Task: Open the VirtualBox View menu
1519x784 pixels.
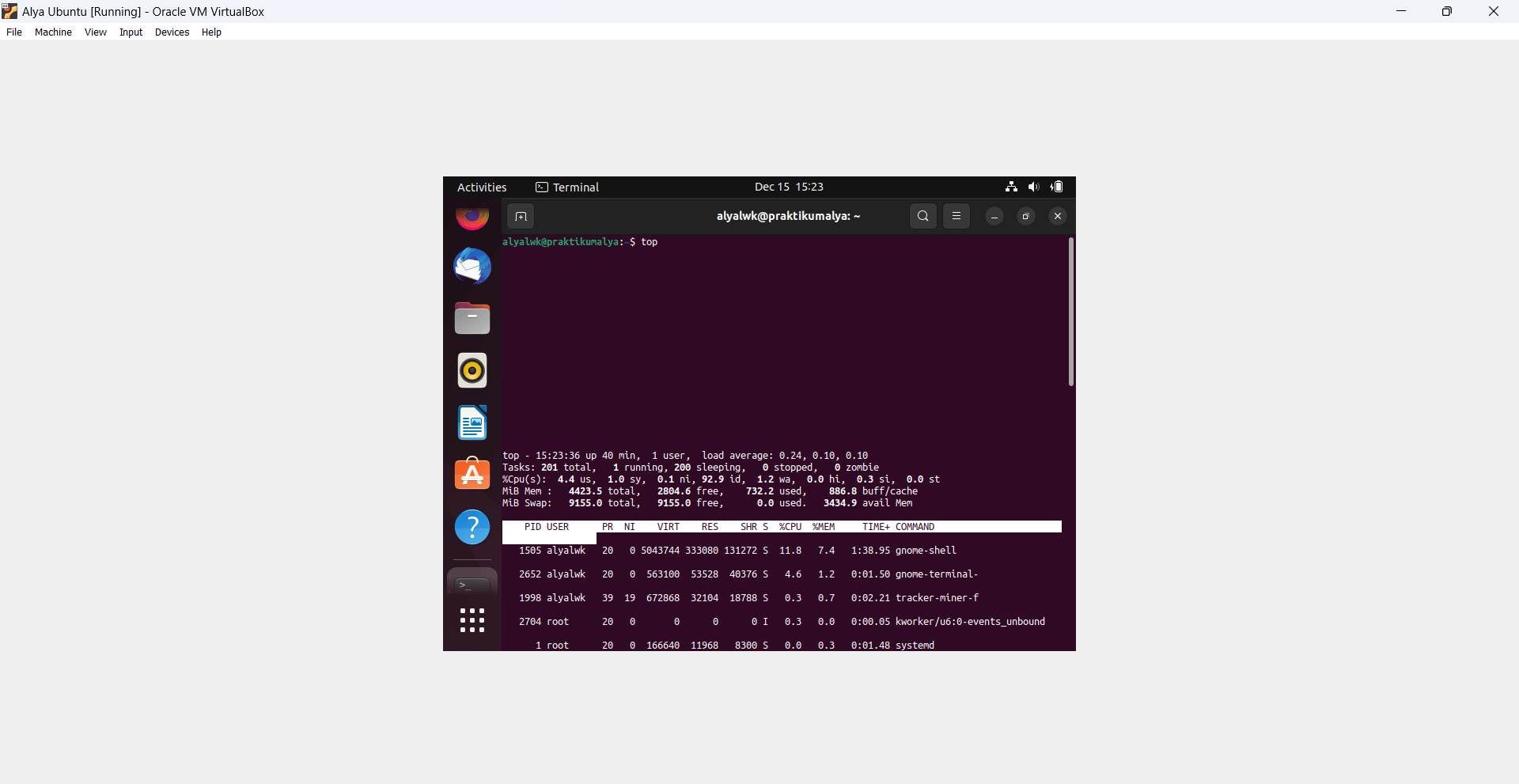Action: 96,32
